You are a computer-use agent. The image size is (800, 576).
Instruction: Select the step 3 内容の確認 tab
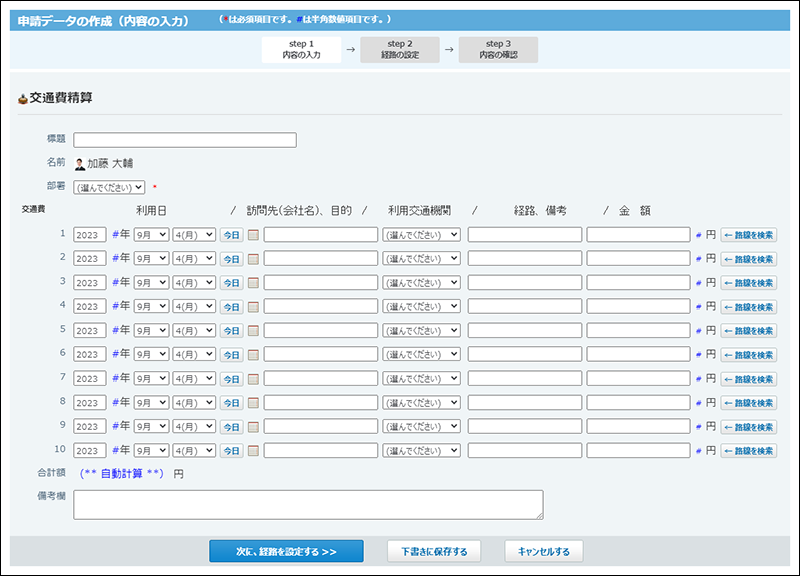(498, 49)
